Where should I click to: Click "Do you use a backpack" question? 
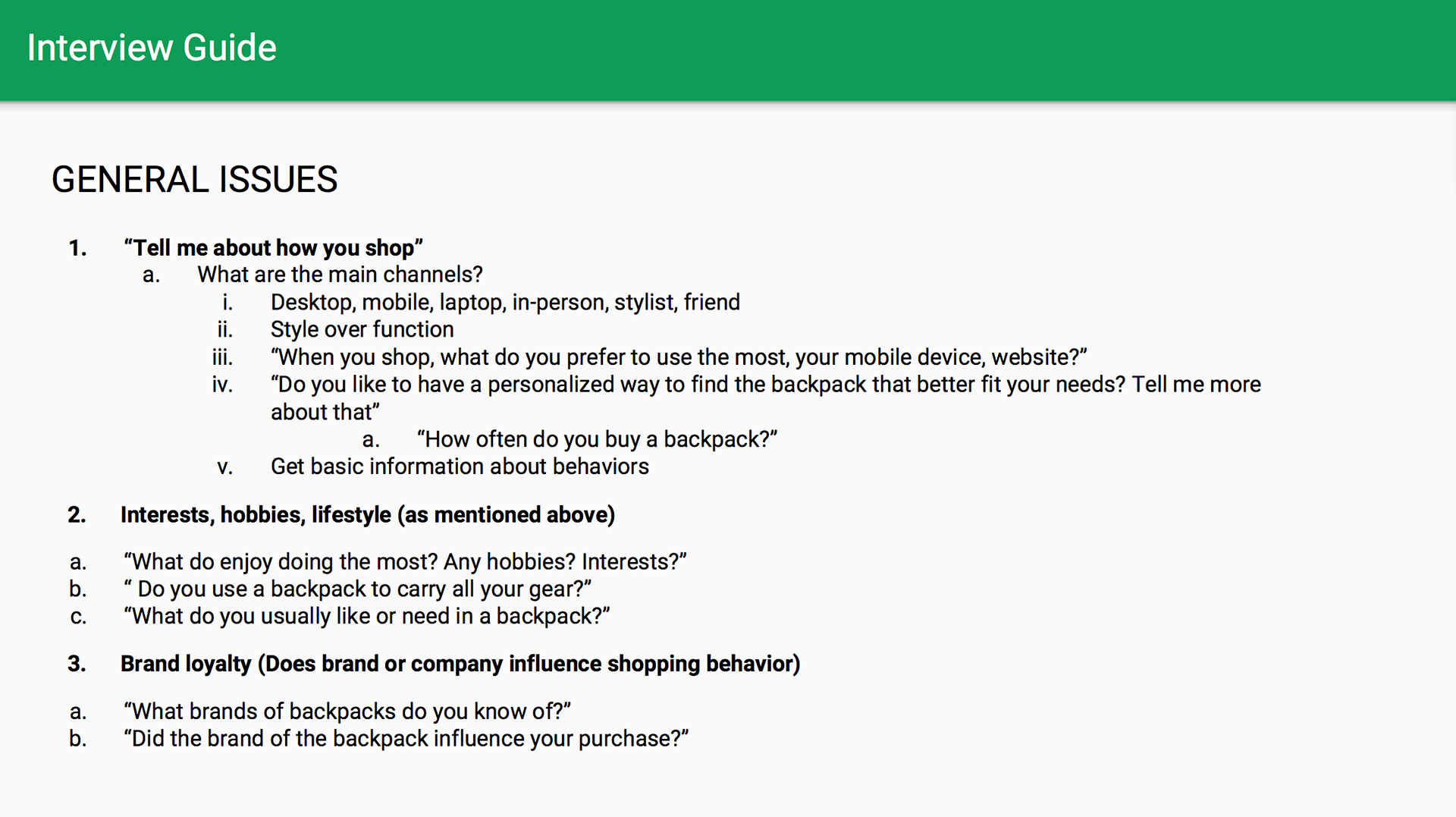point(357,589)
